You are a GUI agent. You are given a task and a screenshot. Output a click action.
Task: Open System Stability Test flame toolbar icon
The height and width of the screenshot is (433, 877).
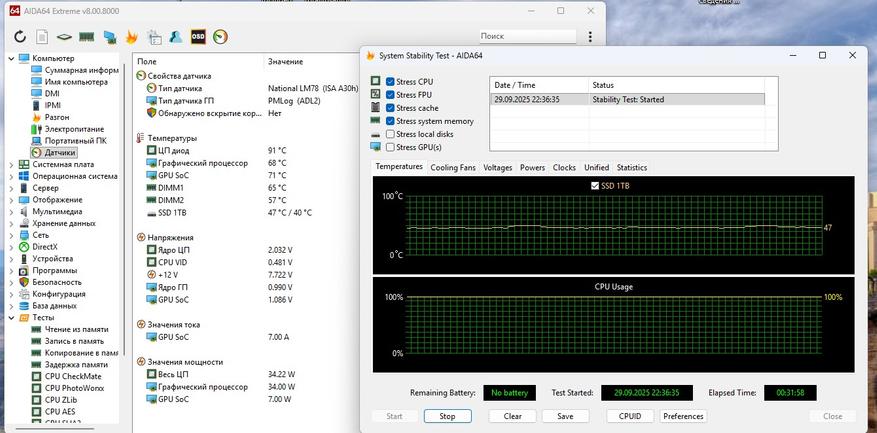[131, 37]
